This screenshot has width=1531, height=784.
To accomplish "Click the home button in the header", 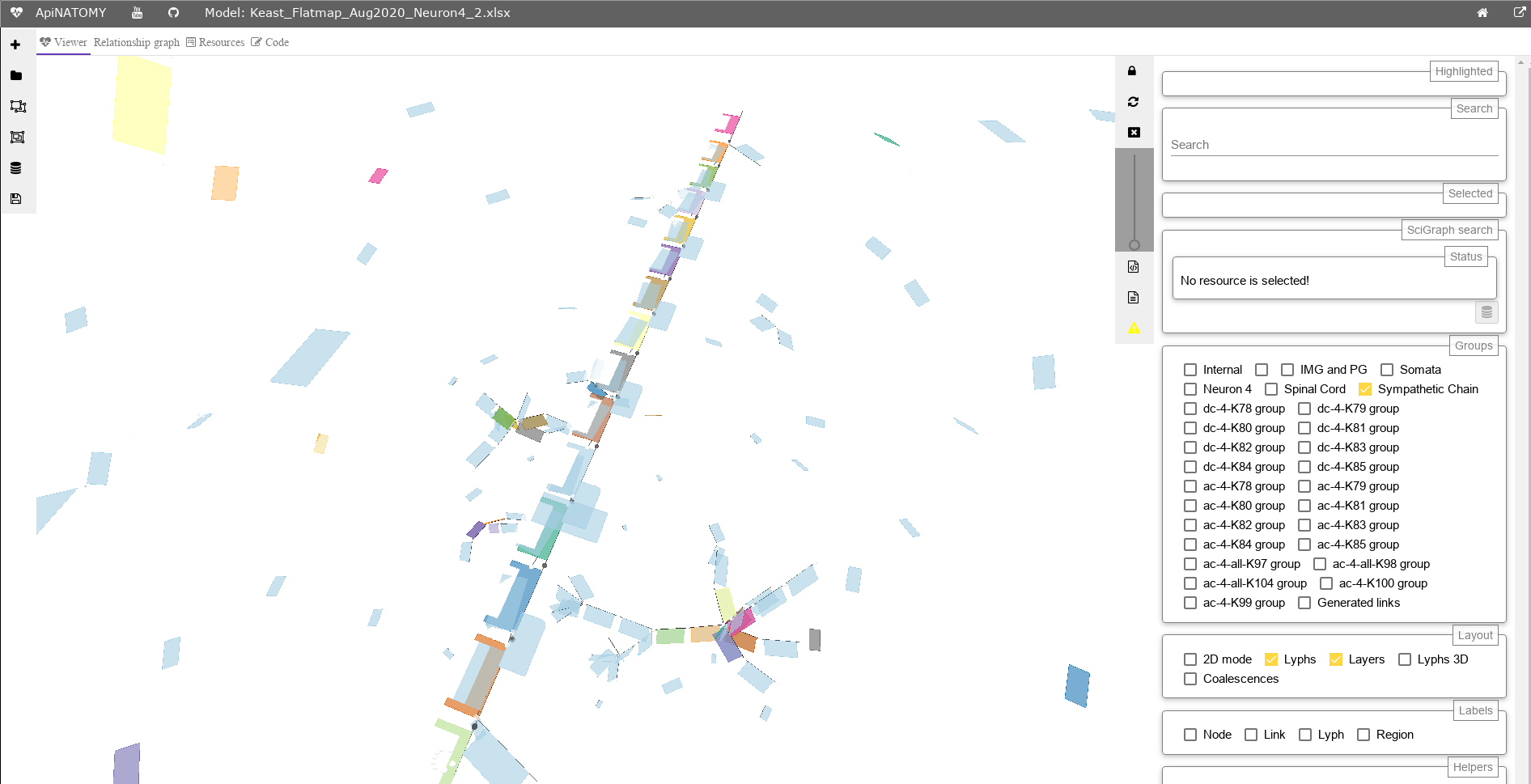I will pos(1483,13).
